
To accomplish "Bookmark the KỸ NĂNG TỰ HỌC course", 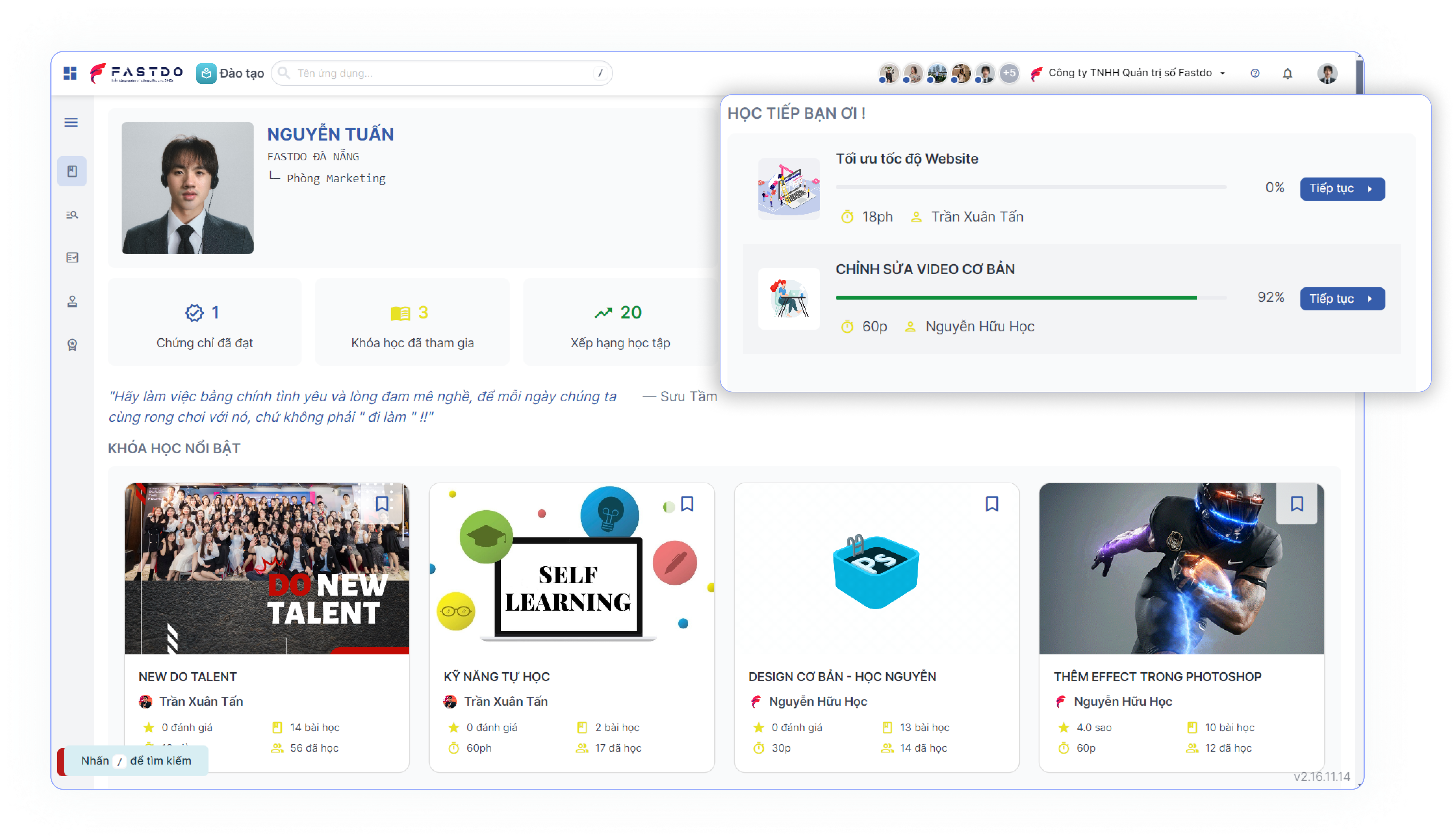I will coord(686,504).
